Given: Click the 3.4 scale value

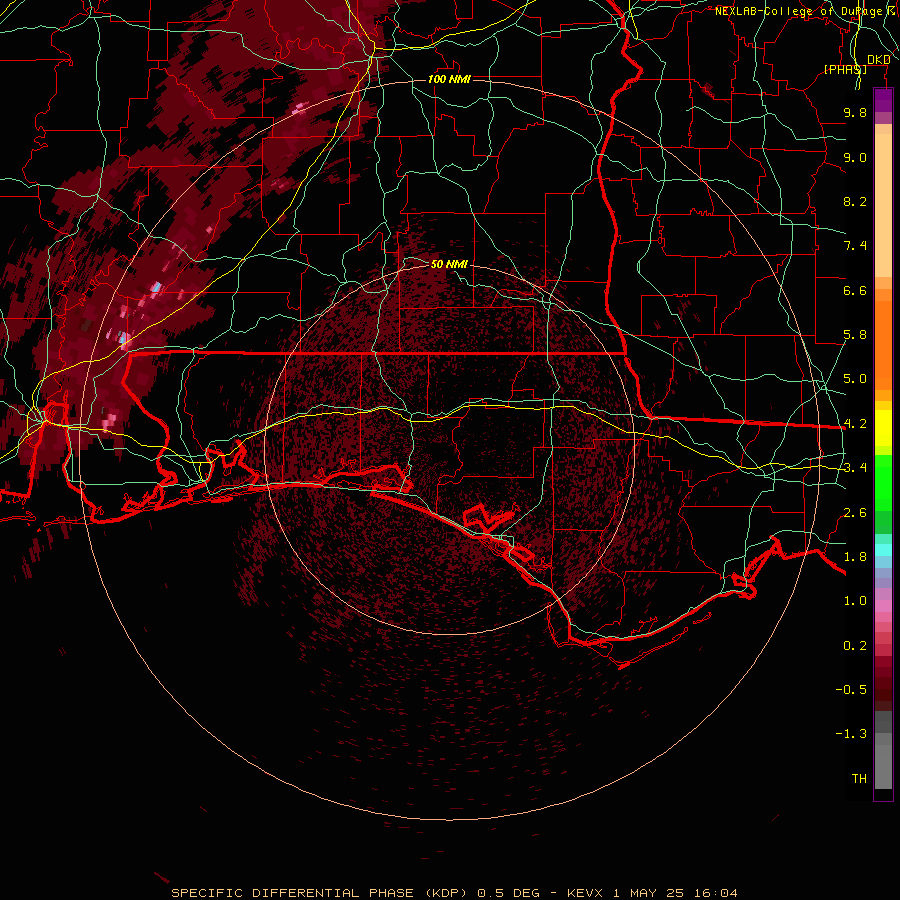Looking at the screenshot, I should 855,468.
